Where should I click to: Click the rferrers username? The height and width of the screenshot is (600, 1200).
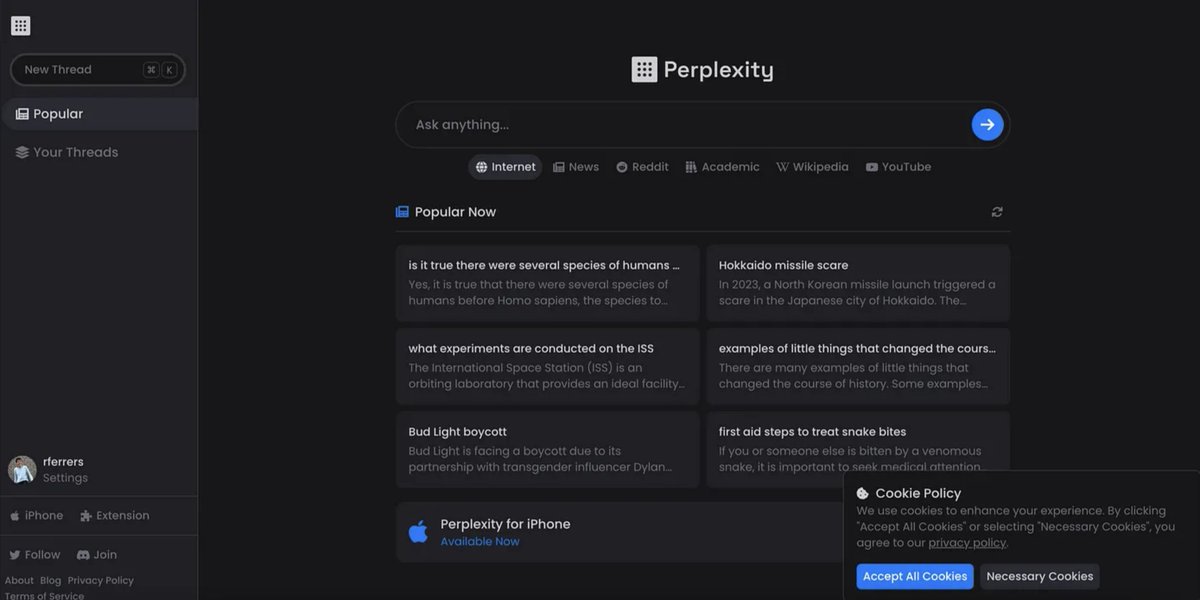63,462
